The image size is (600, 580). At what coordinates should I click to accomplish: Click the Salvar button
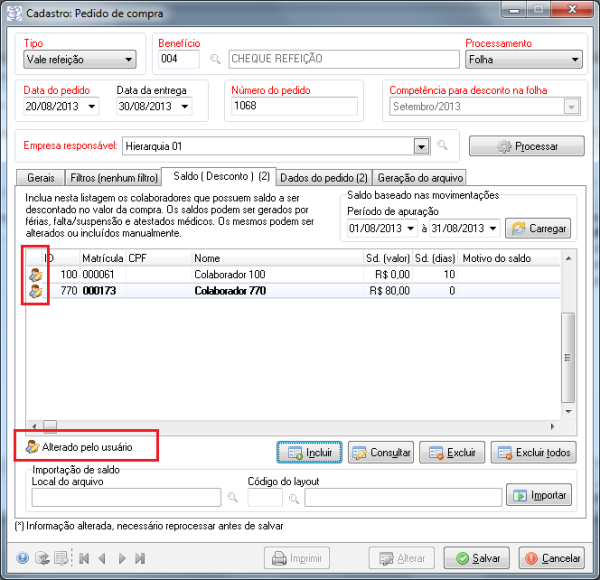point(476,559)
